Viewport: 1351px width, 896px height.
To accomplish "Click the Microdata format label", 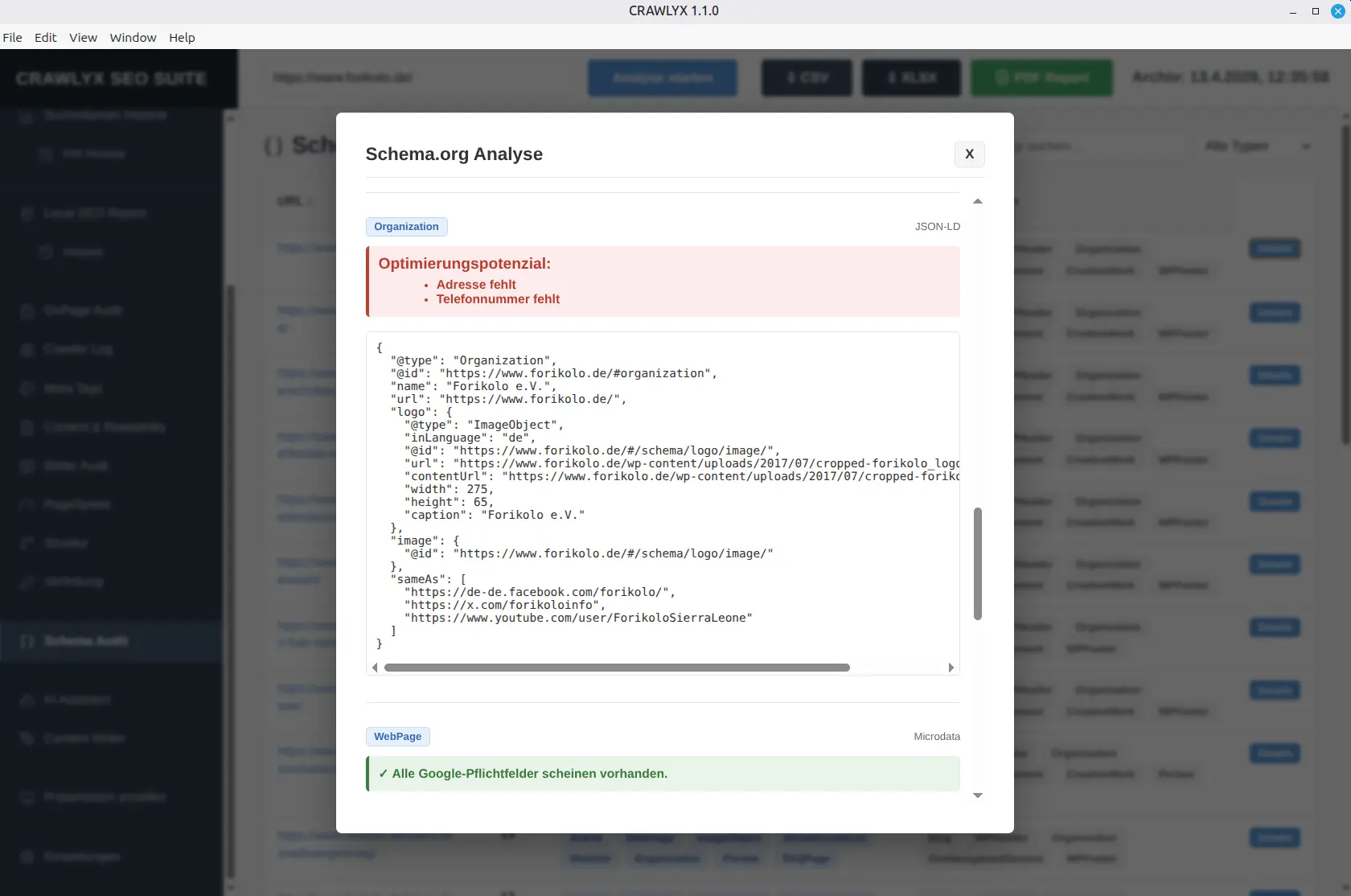I will [x=937, y=737].
